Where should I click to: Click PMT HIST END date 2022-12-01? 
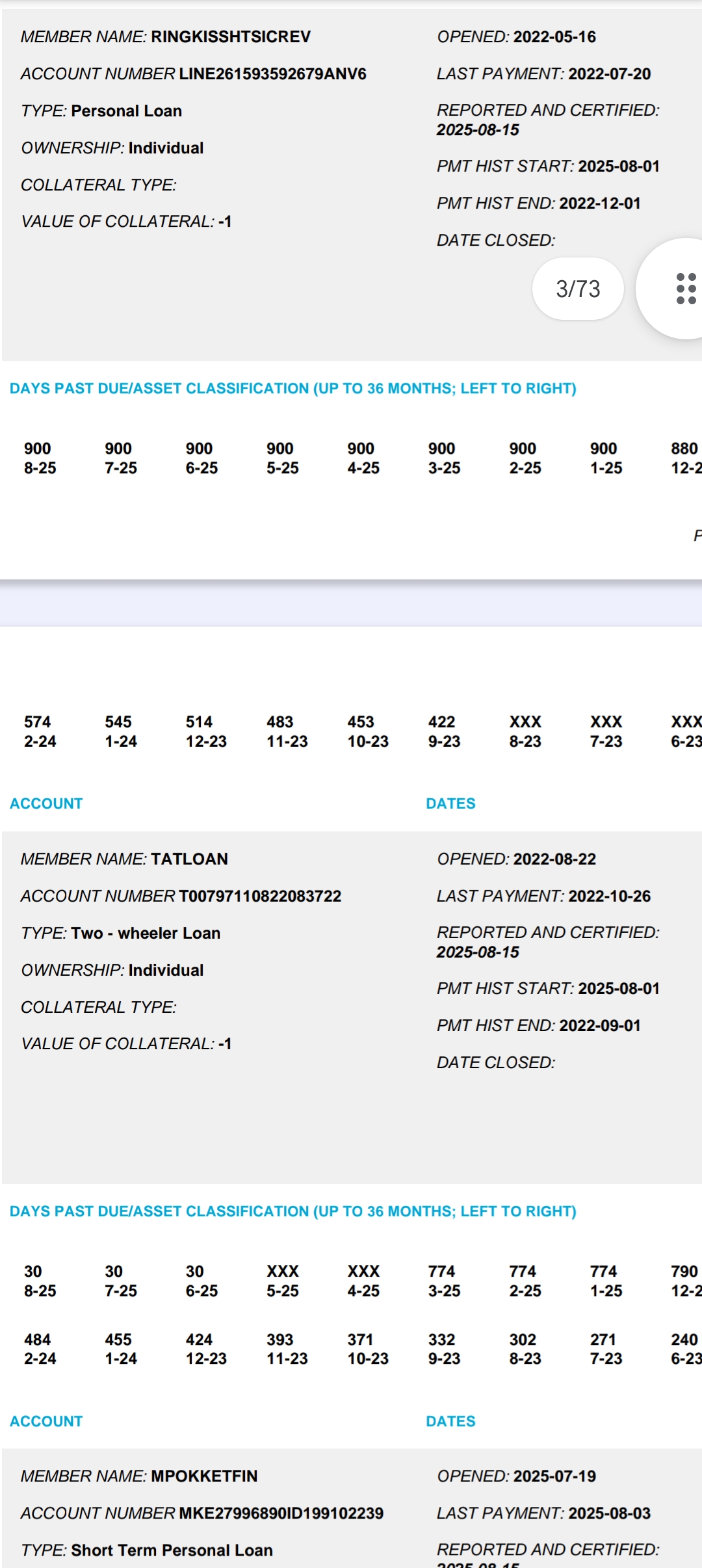click(599, 203)
